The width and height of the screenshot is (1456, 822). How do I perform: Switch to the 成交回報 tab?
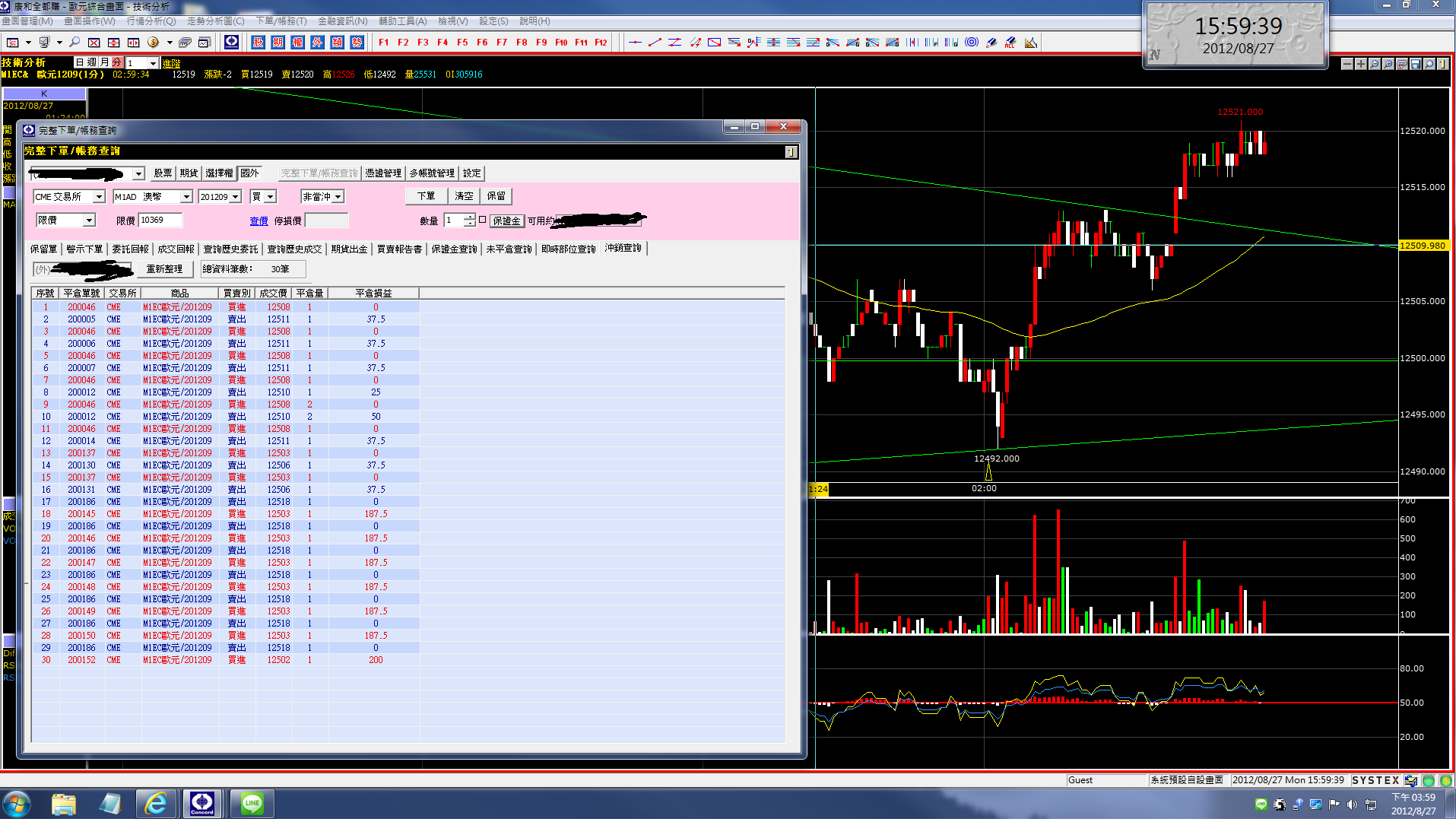point(176,249)
